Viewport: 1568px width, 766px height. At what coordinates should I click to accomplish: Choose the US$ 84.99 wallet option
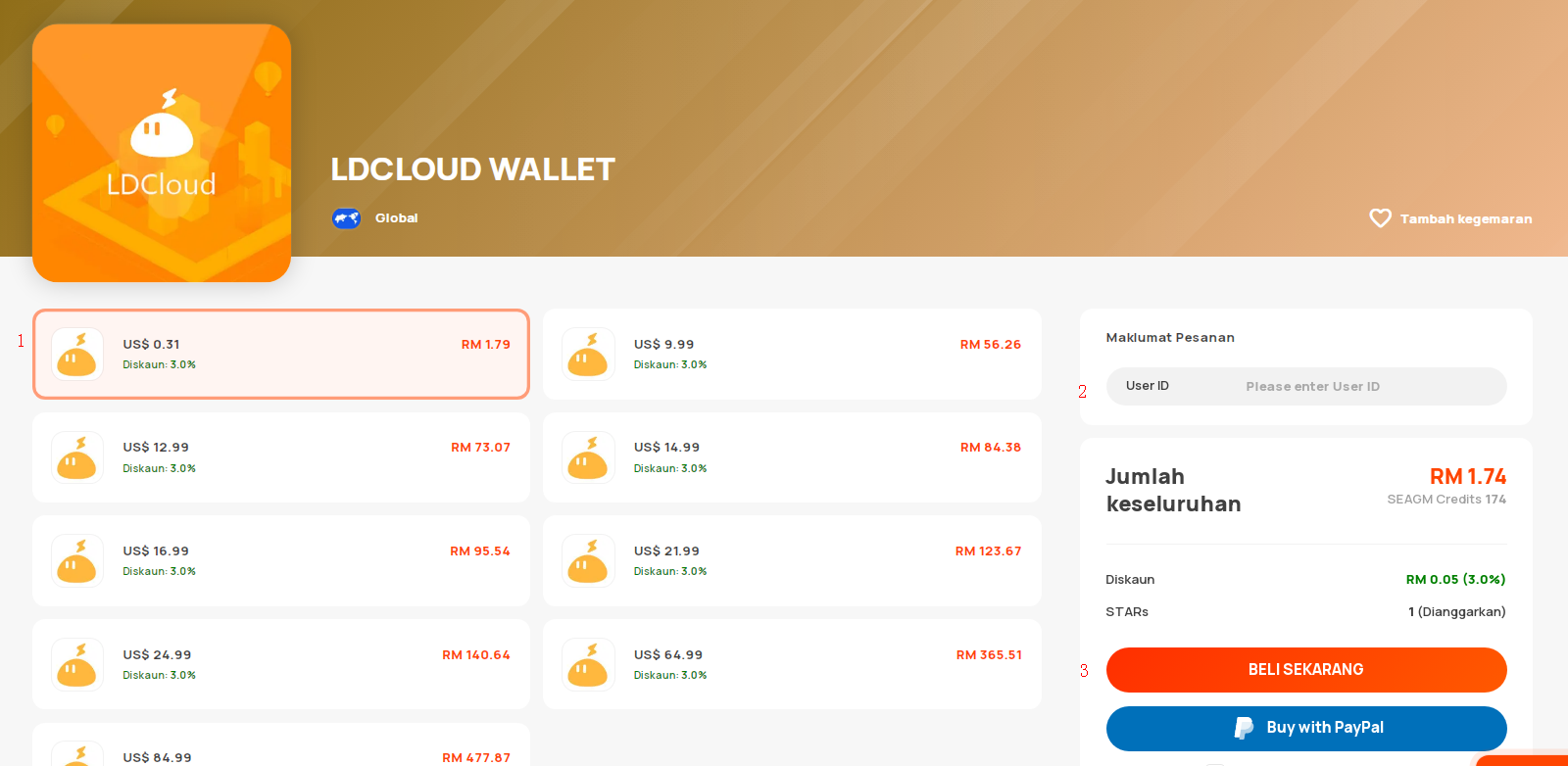pos(281,744)
